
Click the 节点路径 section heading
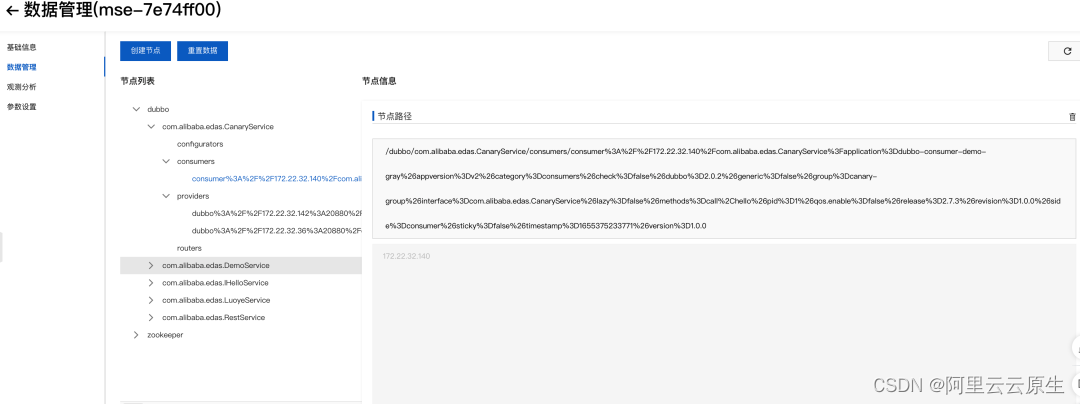(394, 116)
